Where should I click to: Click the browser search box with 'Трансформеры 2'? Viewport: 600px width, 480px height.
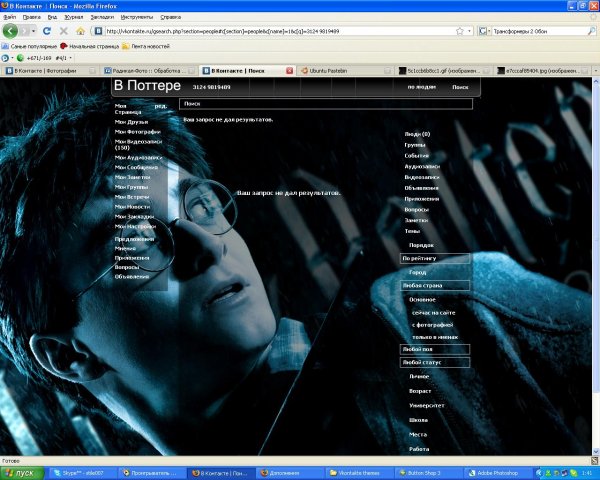pyautogui.click(x=540, y=31)
